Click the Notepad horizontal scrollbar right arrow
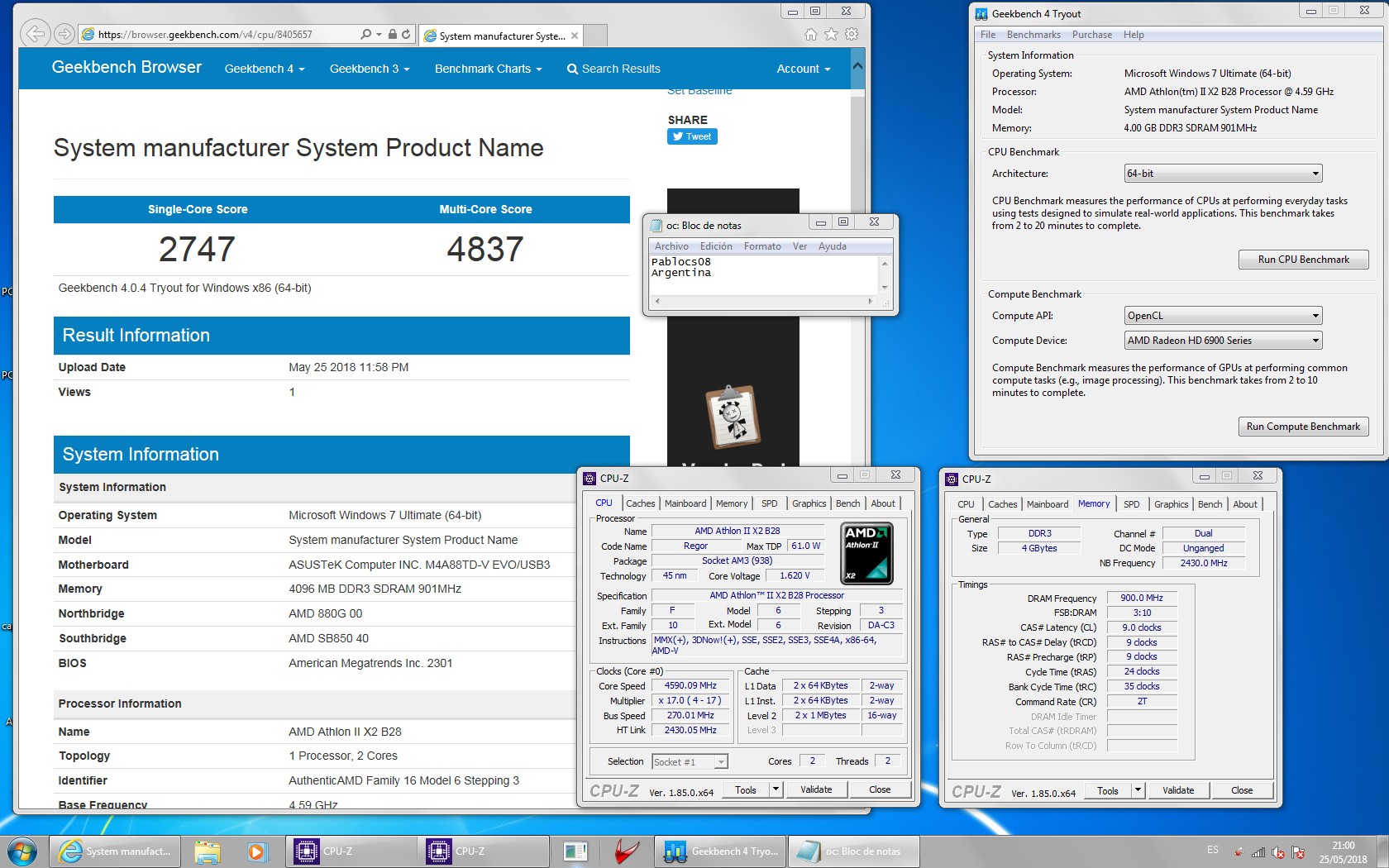 pos(870,302)
